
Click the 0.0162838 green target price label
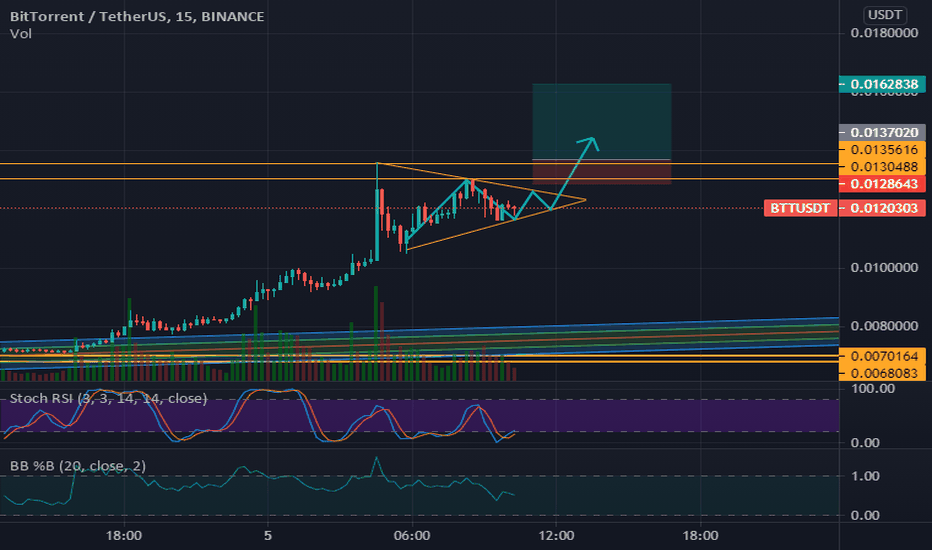tap(882, 84)
